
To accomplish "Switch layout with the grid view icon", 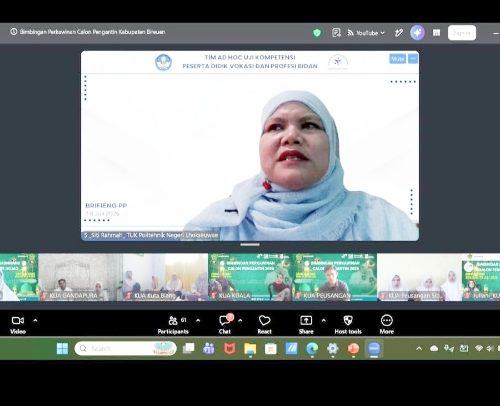I will pos(436,33).
